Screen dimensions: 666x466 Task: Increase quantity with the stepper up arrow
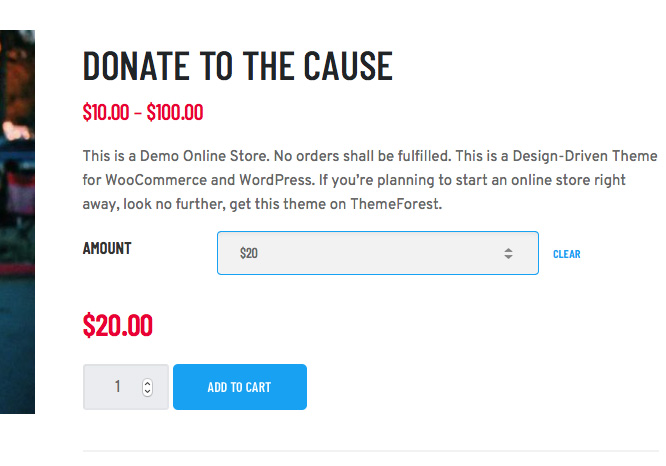pyautogui.click(x=147, y=383)
